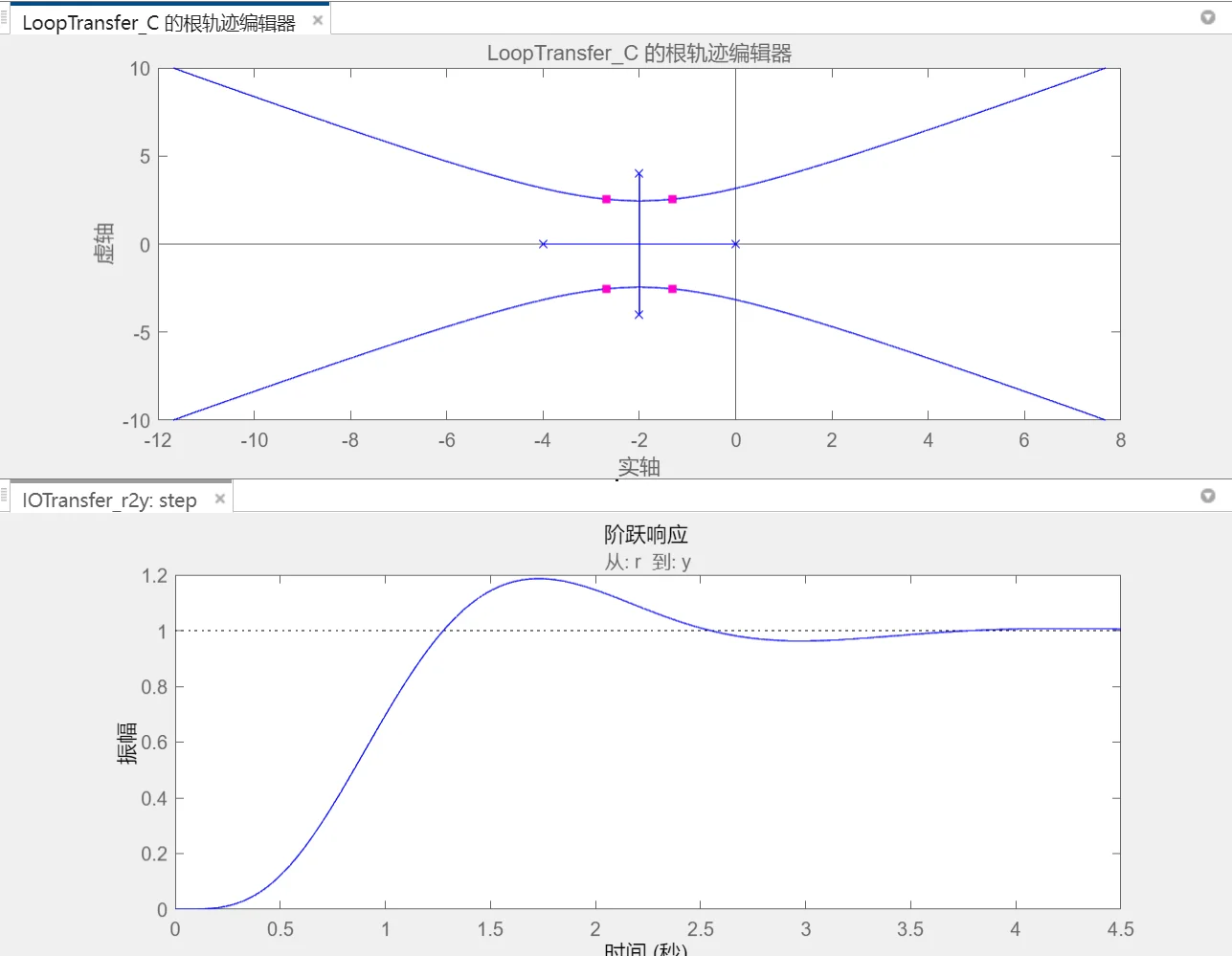Select the lower complex pole below -2

click(638, 314)
